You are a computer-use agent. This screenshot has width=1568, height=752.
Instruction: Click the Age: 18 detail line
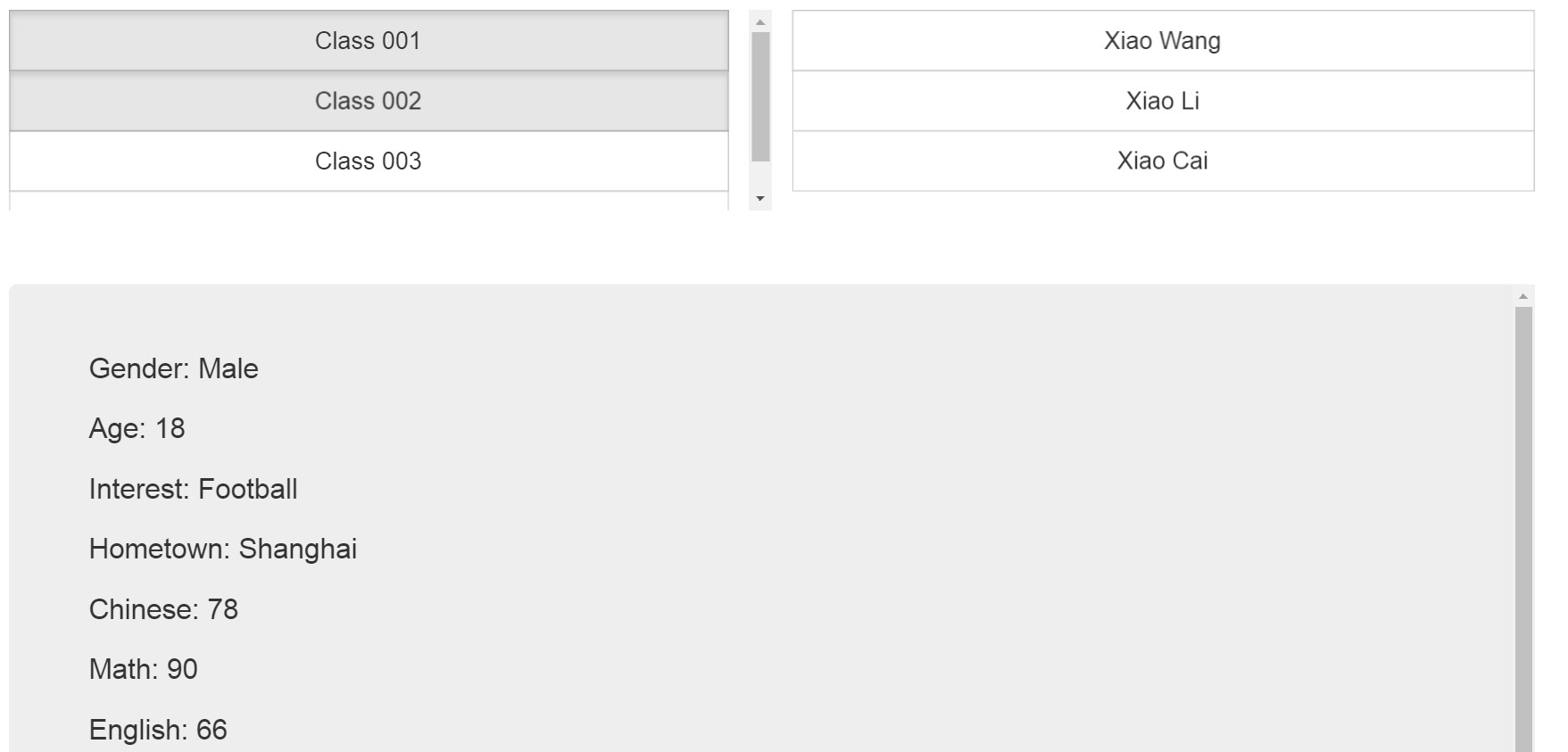coord(137,429)
